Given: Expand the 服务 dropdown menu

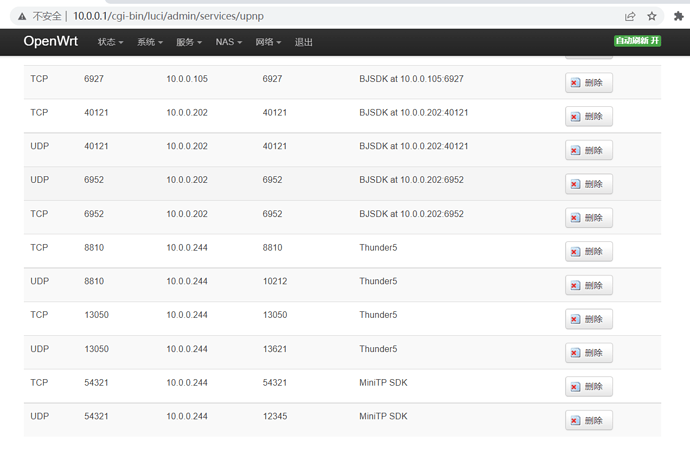Looking at the screenshot, I should [x=189, y=42].
